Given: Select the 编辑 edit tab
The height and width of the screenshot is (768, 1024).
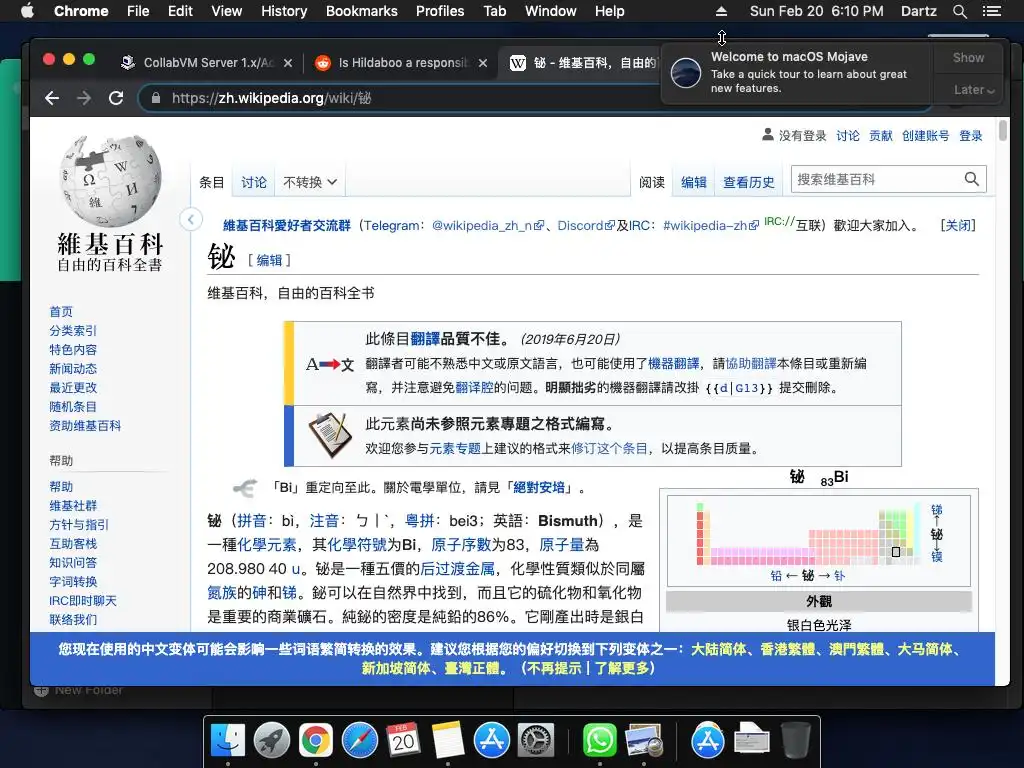Looking at the screenshot, I should click(x=694, y=182).
